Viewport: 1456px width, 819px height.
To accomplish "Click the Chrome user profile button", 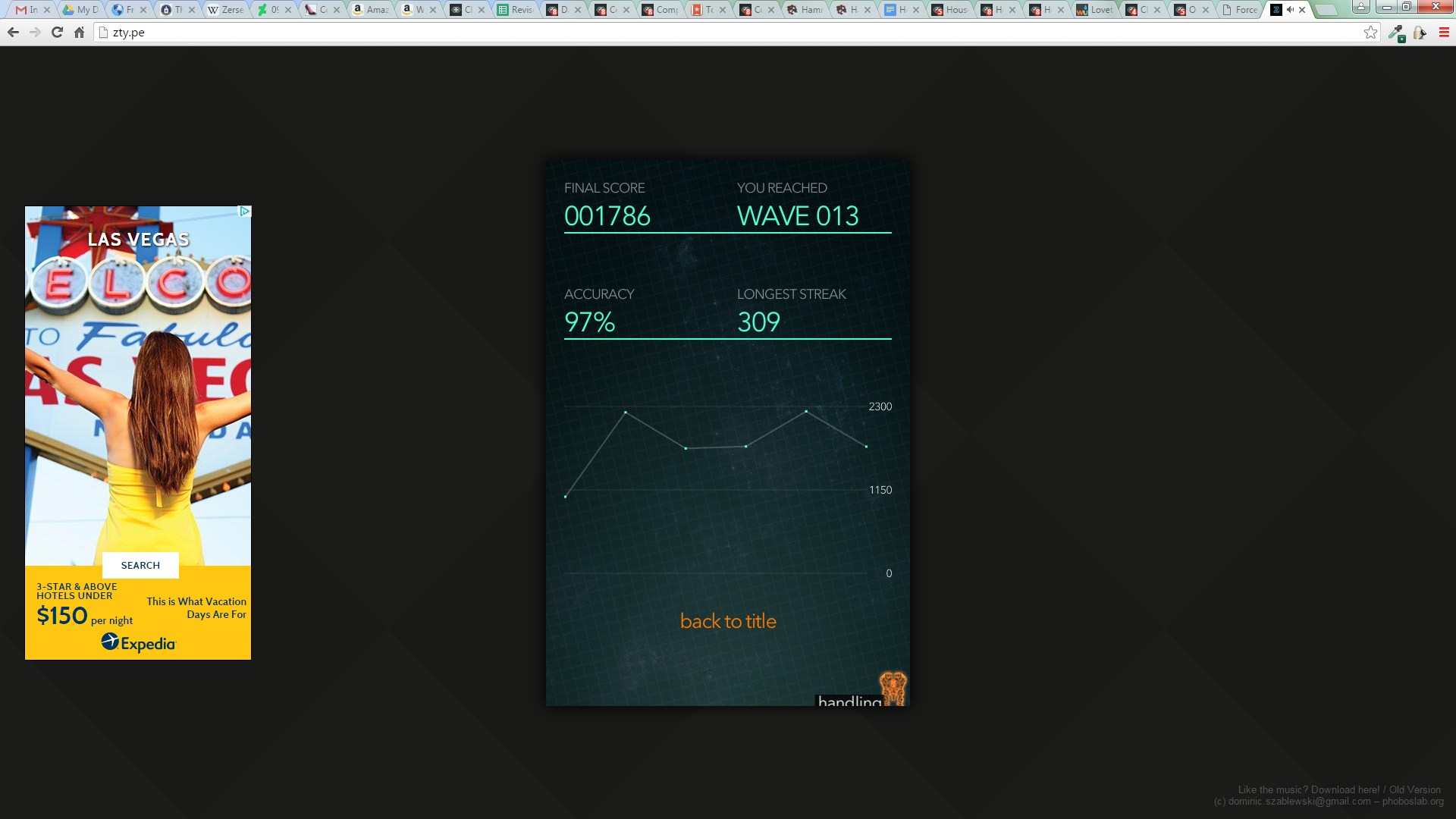I will coord(1361,7).
